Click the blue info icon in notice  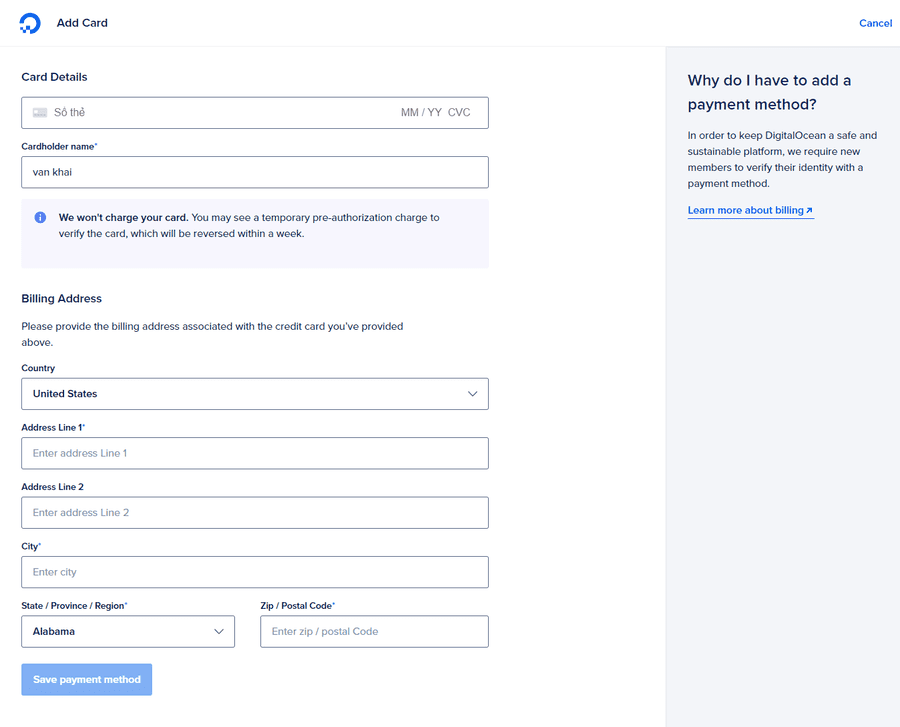40,217
